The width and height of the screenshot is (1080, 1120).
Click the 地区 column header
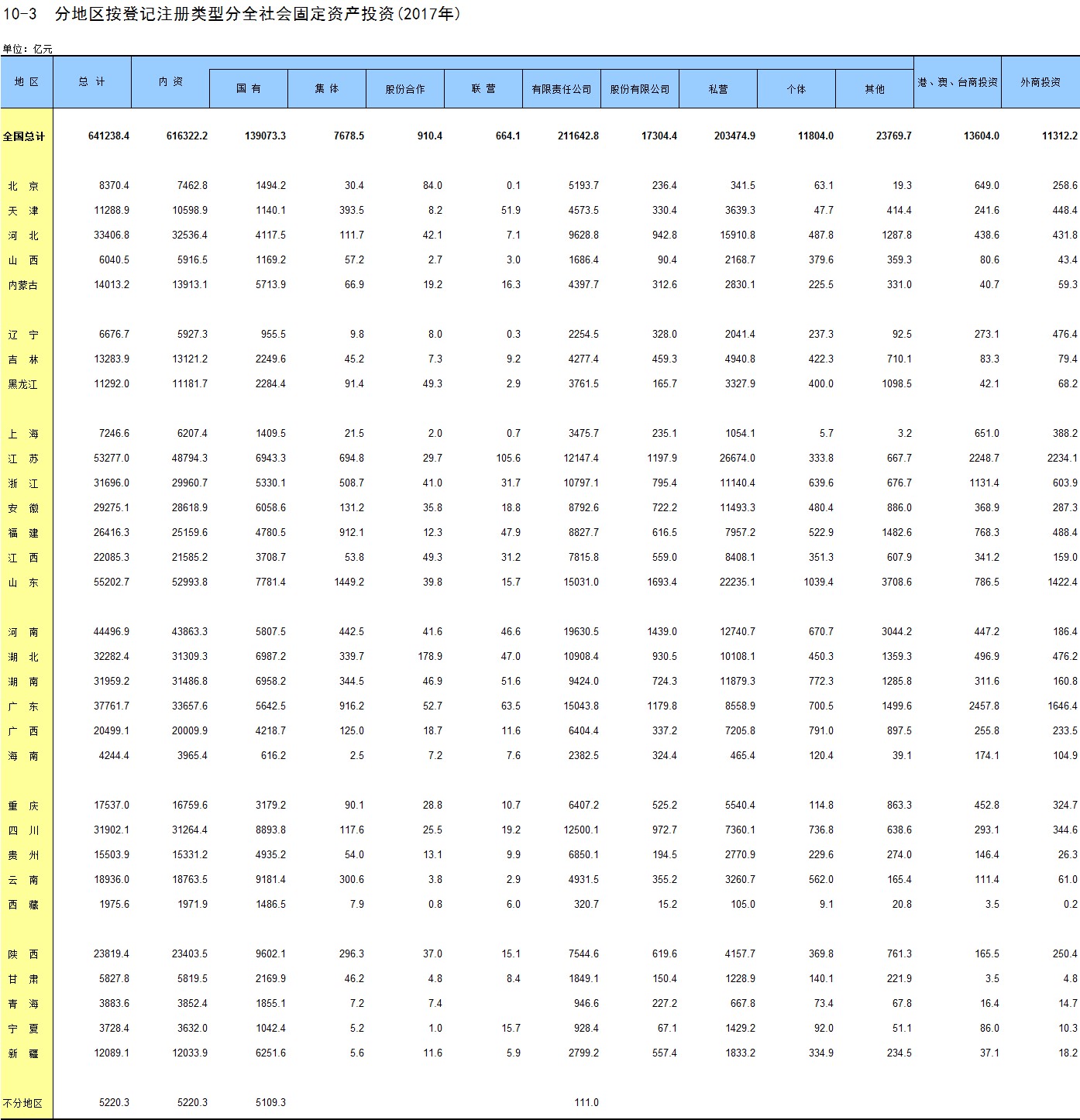(26, 82)
